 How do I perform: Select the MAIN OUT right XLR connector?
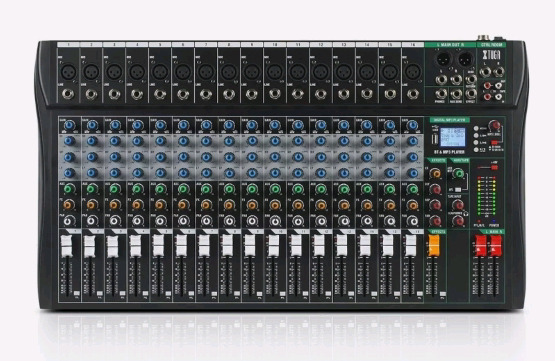[x=465, y=59]
